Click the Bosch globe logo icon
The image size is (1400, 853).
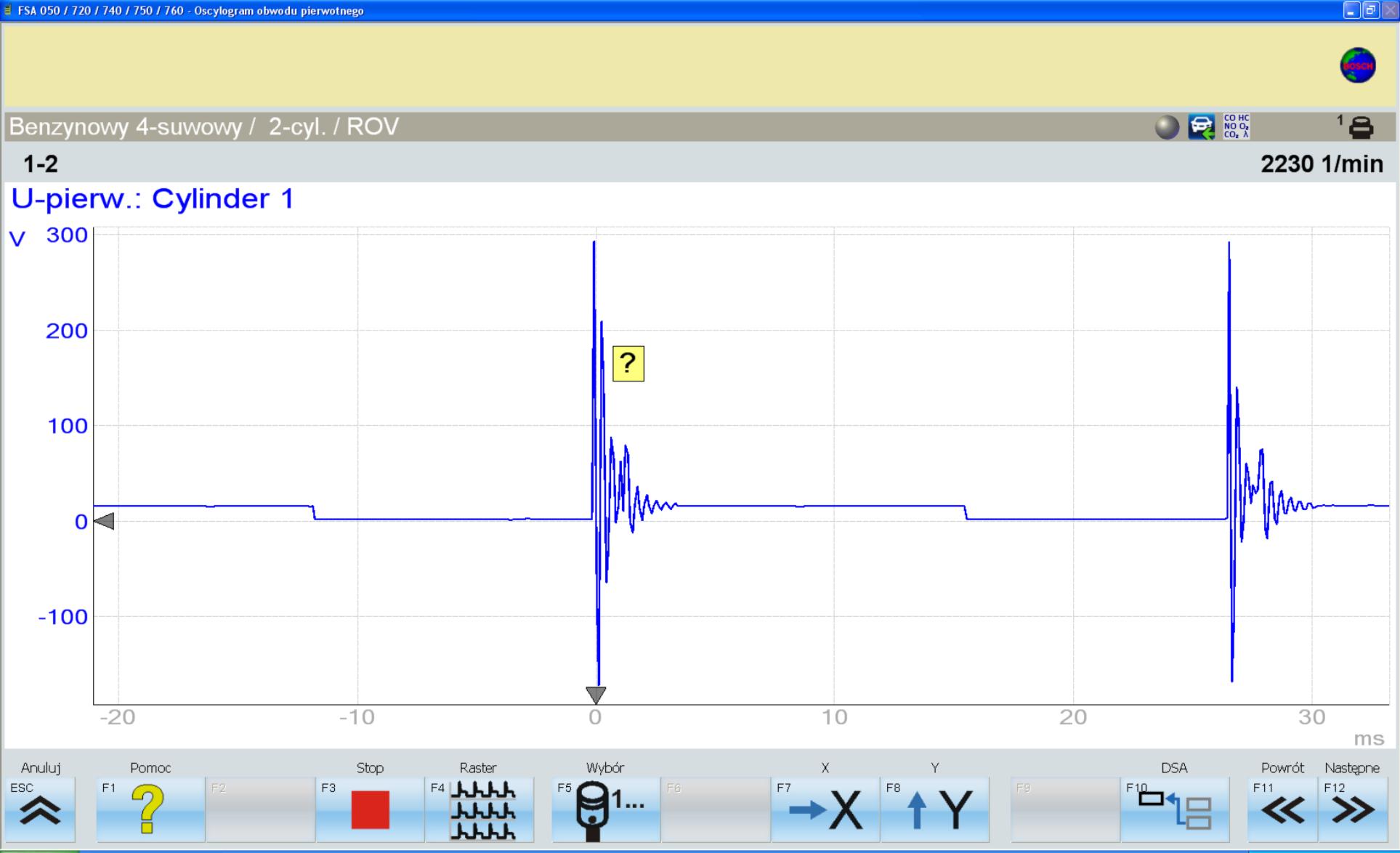coord(1357,65)
